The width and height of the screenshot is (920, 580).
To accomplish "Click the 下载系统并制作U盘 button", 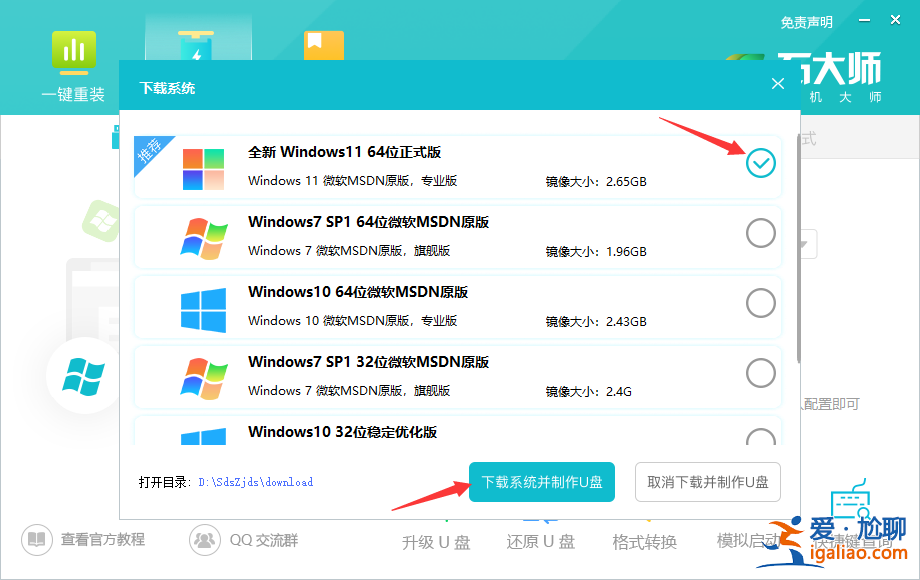I will [541, 482].
